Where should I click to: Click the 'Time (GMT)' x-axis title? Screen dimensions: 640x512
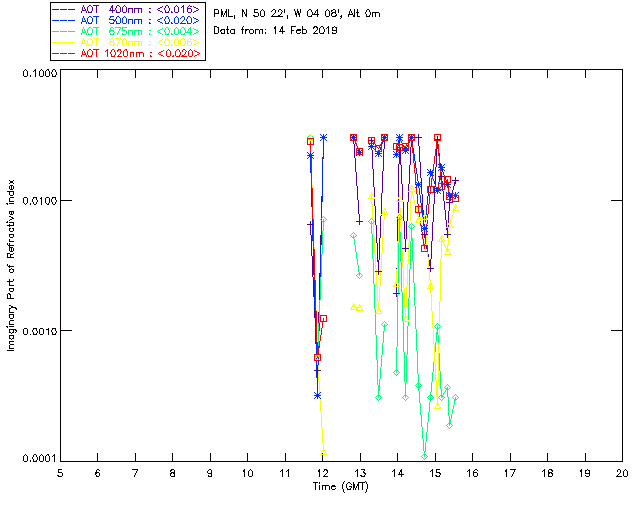tap(341, 485)
